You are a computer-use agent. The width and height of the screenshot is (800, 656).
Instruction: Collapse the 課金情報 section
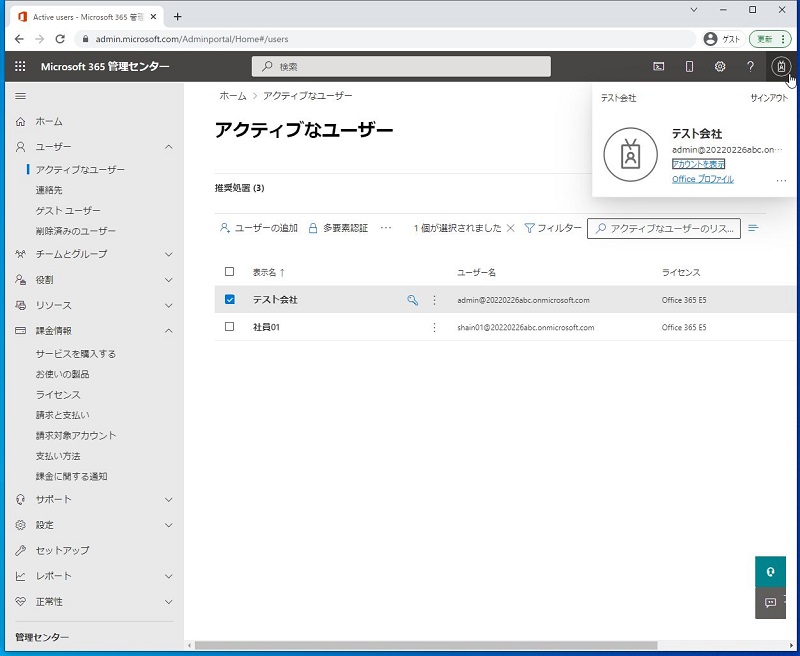click(169, 331)
